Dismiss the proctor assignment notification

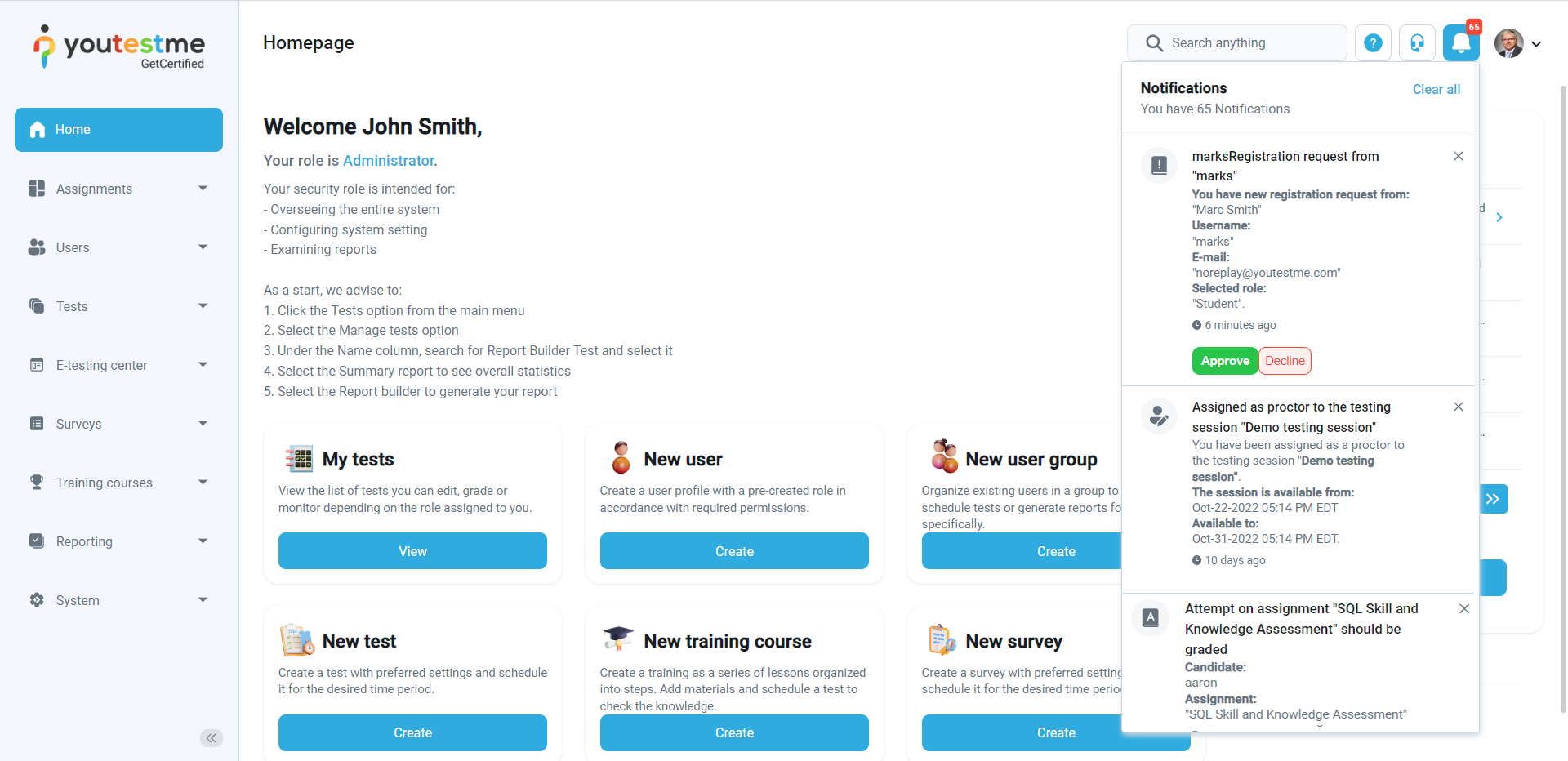(x=1458, y=407)
